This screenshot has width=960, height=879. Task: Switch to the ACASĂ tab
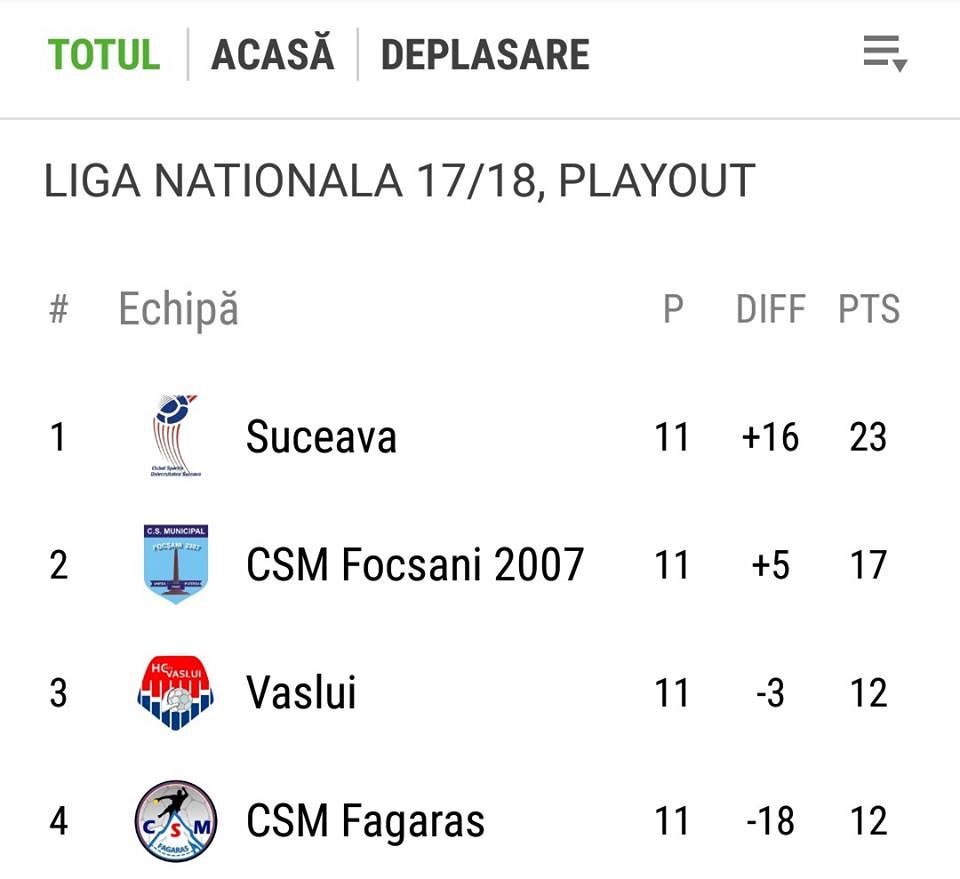[x=272, y=52]
